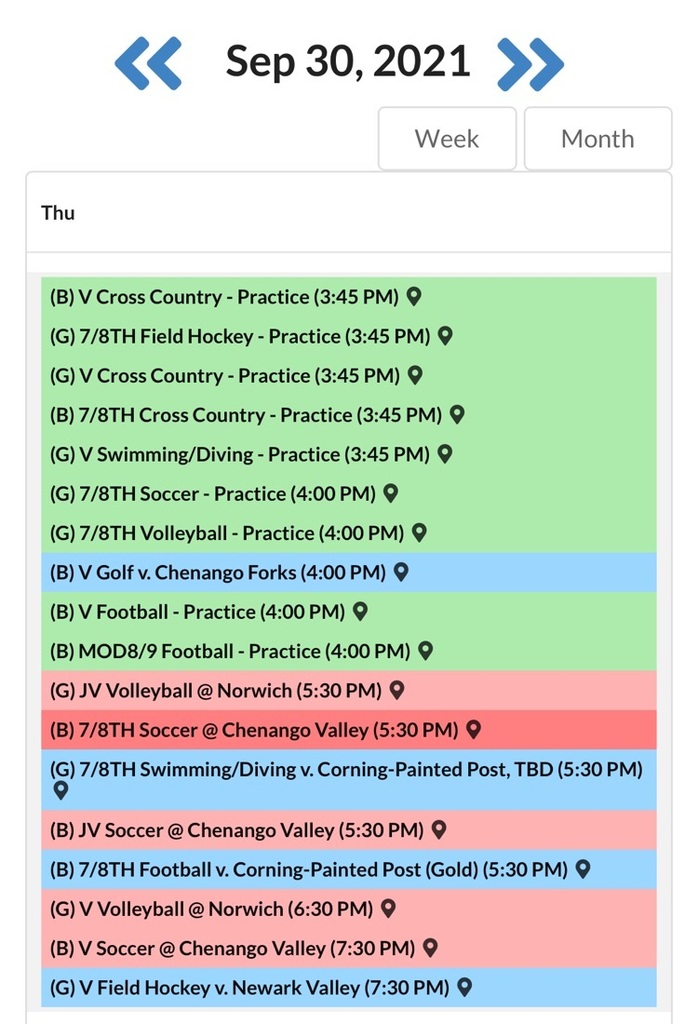698x1024 pixels.
Task: Switch to Month view
Action: 597,138
